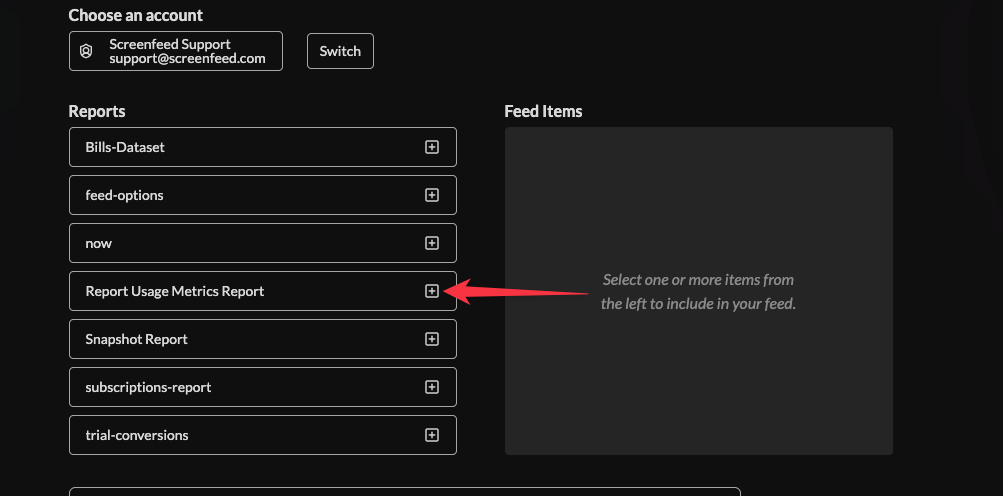This screenshot has width=1003, height=496.
Task: Select the Report Usage Metrics Report label
Action: click(175, 291)
